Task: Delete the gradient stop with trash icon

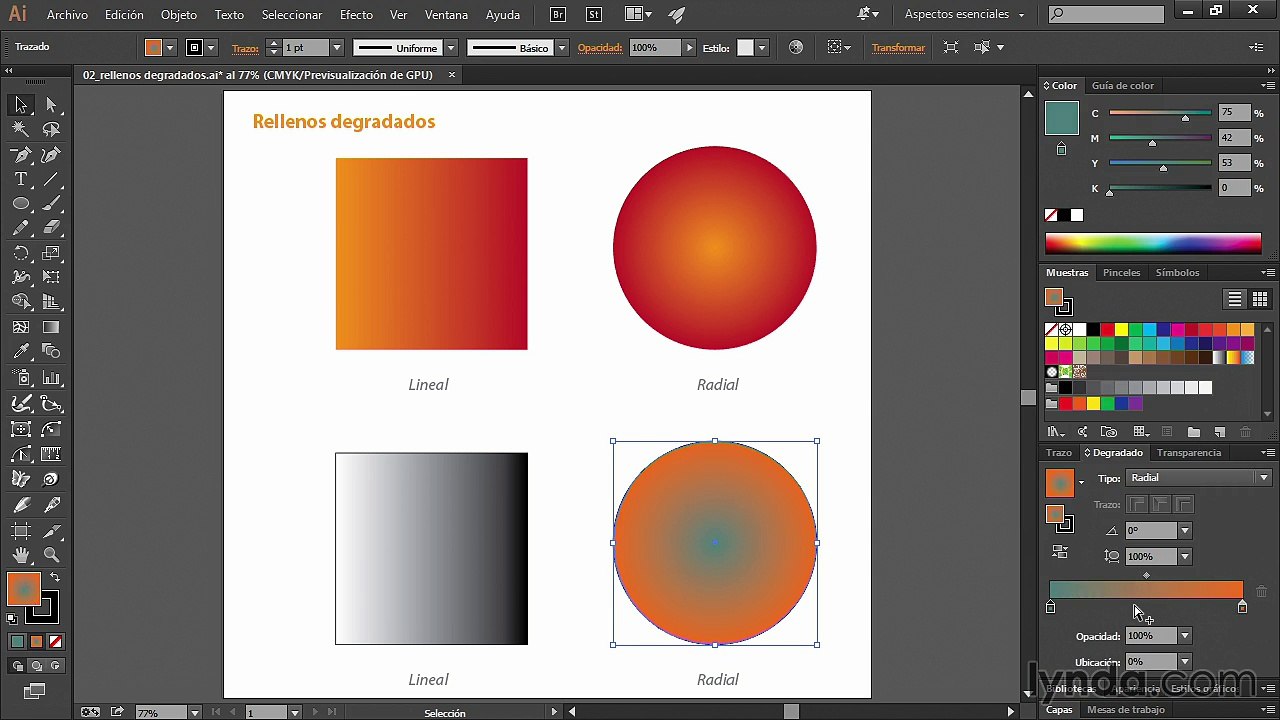Action: tap(1261, 592)
